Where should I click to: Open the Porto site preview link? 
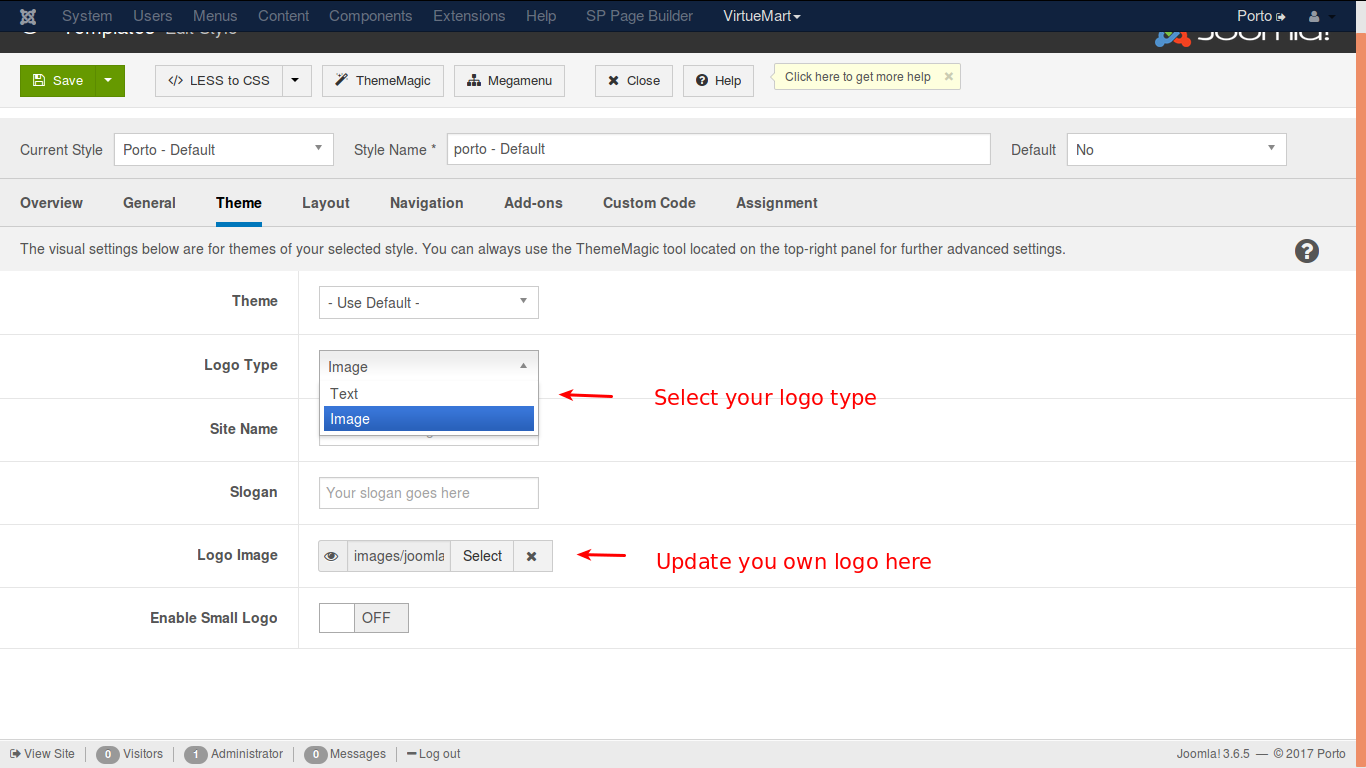pos(1261,16)
